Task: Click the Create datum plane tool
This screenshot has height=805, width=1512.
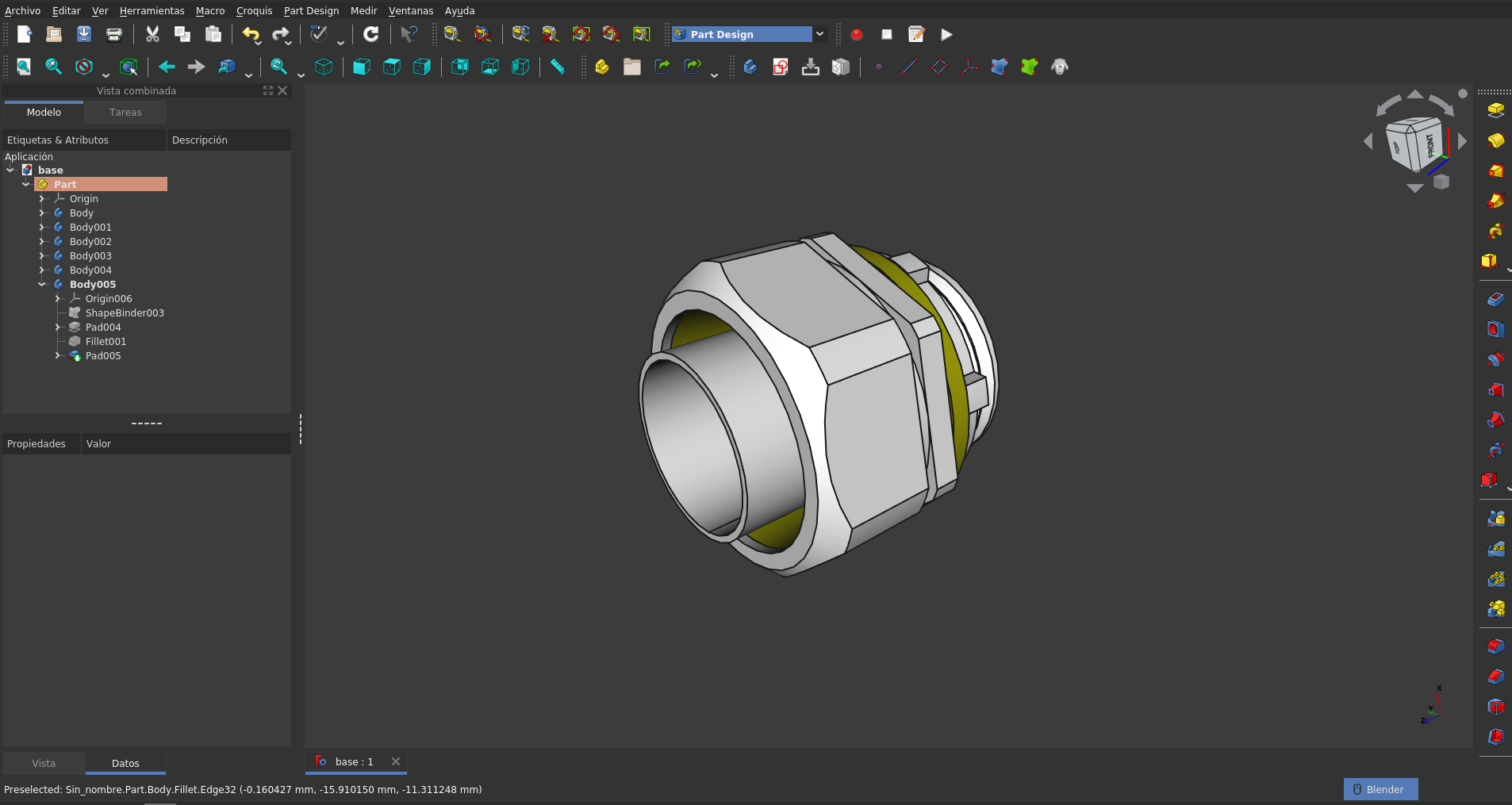Action: [x=939, y=67]
